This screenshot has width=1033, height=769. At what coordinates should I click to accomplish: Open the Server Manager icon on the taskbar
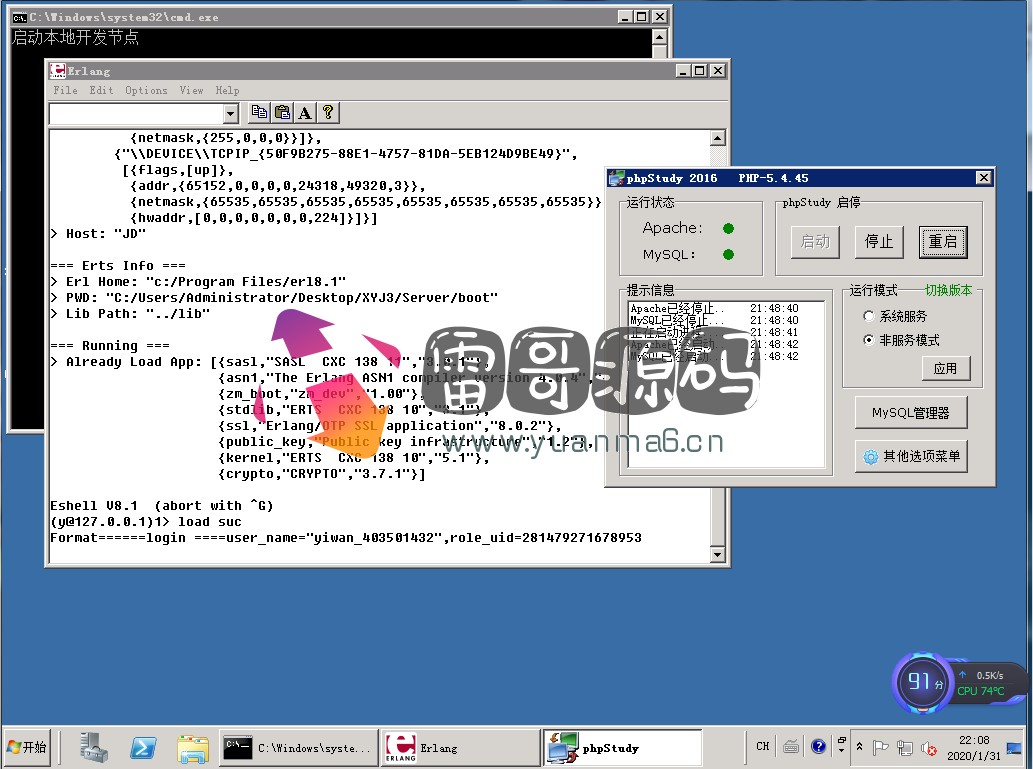tap(94, 748)
